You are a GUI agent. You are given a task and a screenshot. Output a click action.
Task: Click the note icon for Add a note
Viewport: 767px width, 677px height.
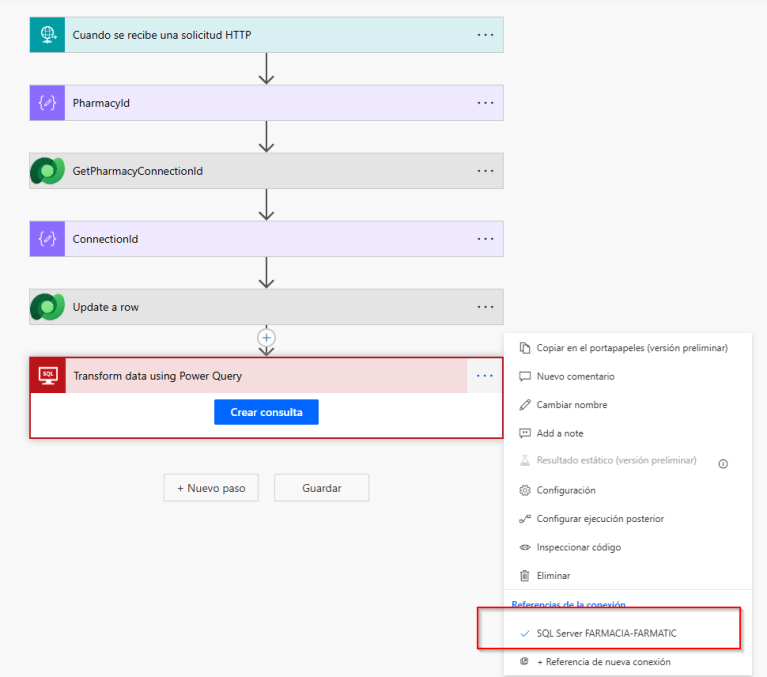tap(524, 433)
